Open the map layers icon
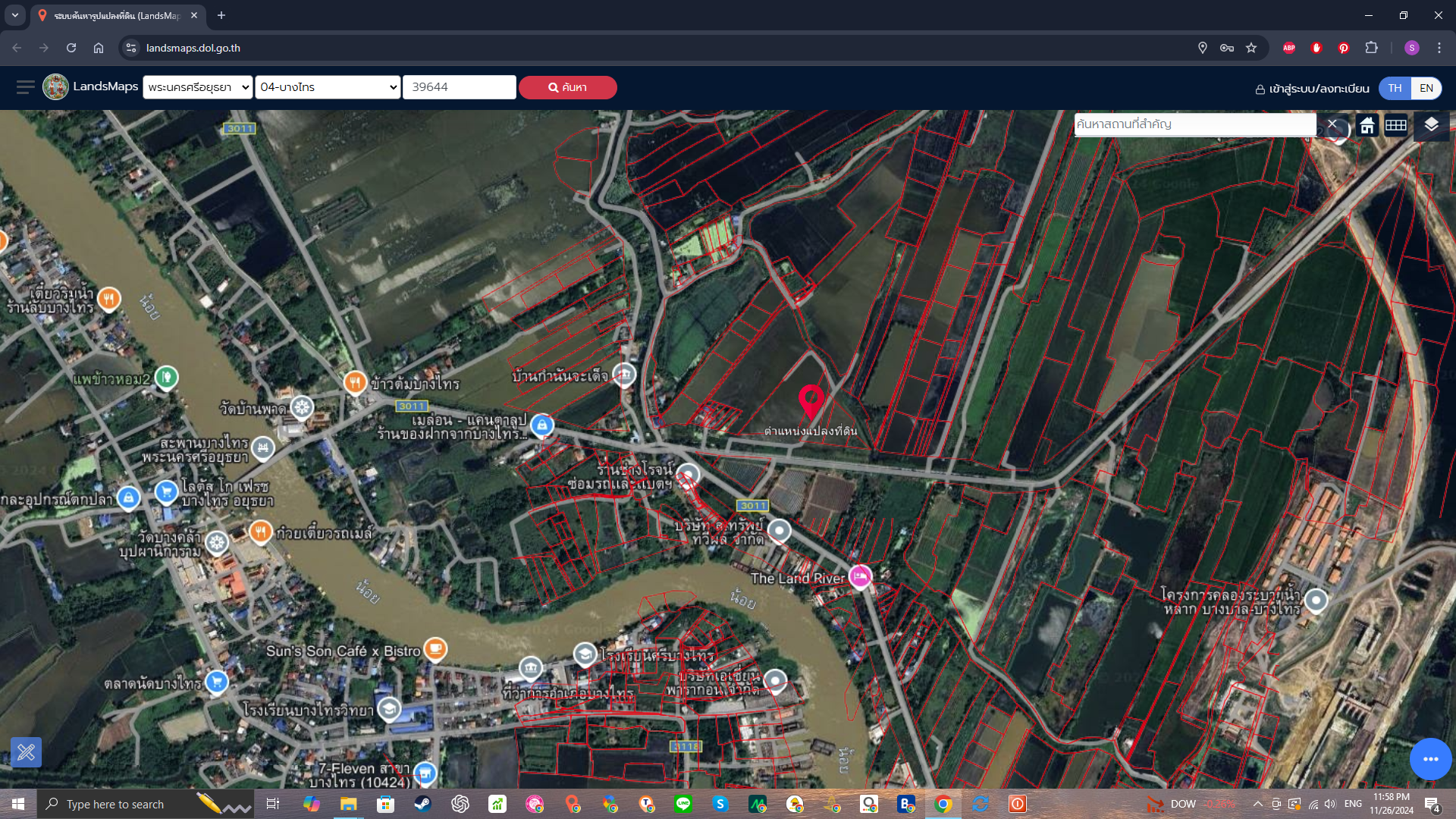Image resolution: width=1456 pixels, height=819 pixels. pyautogui.click(x=1431, y=125)
